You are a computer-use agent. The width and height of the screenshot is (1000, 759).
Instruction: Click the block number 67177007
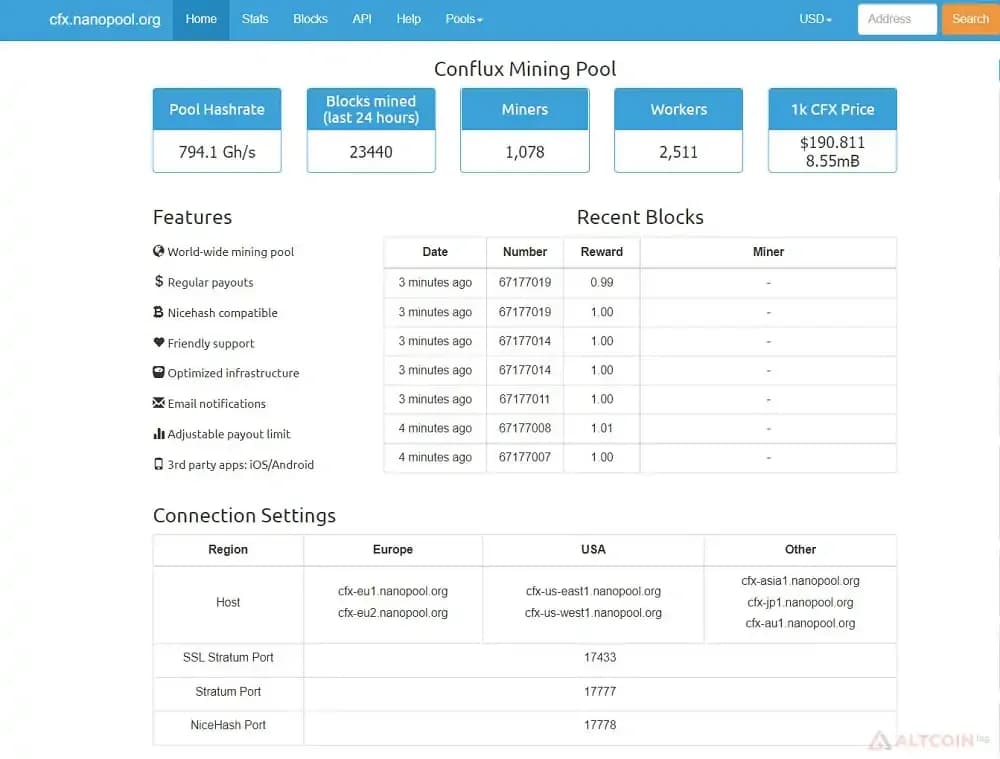point(524,457)
